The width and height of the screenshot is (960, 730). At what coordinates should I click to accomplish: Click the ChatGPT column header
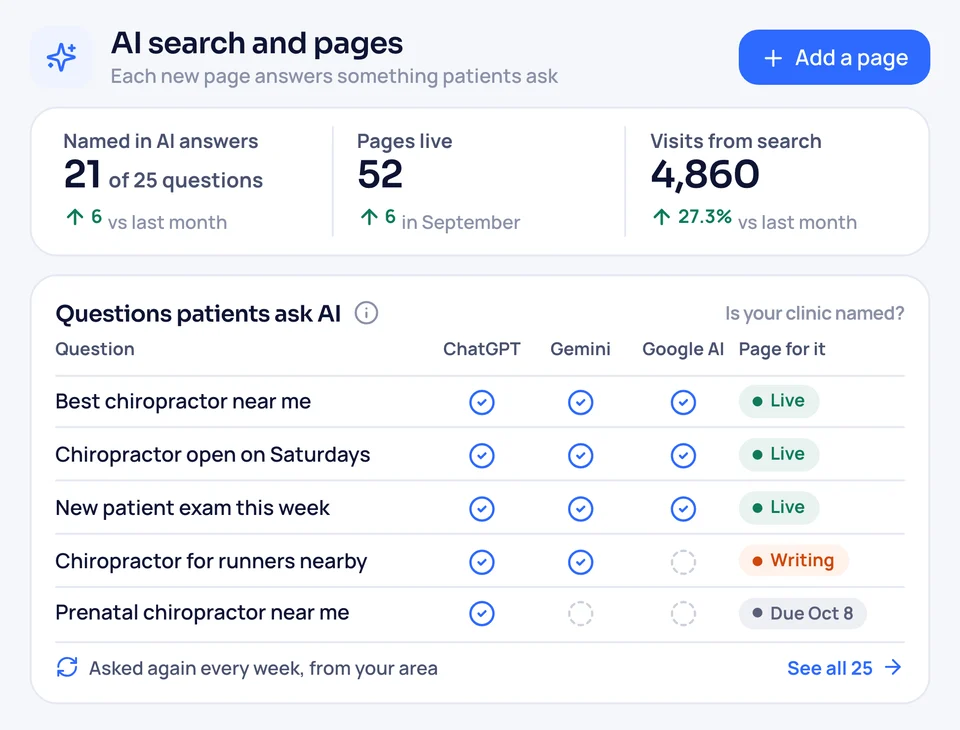(x=482, y=349)
